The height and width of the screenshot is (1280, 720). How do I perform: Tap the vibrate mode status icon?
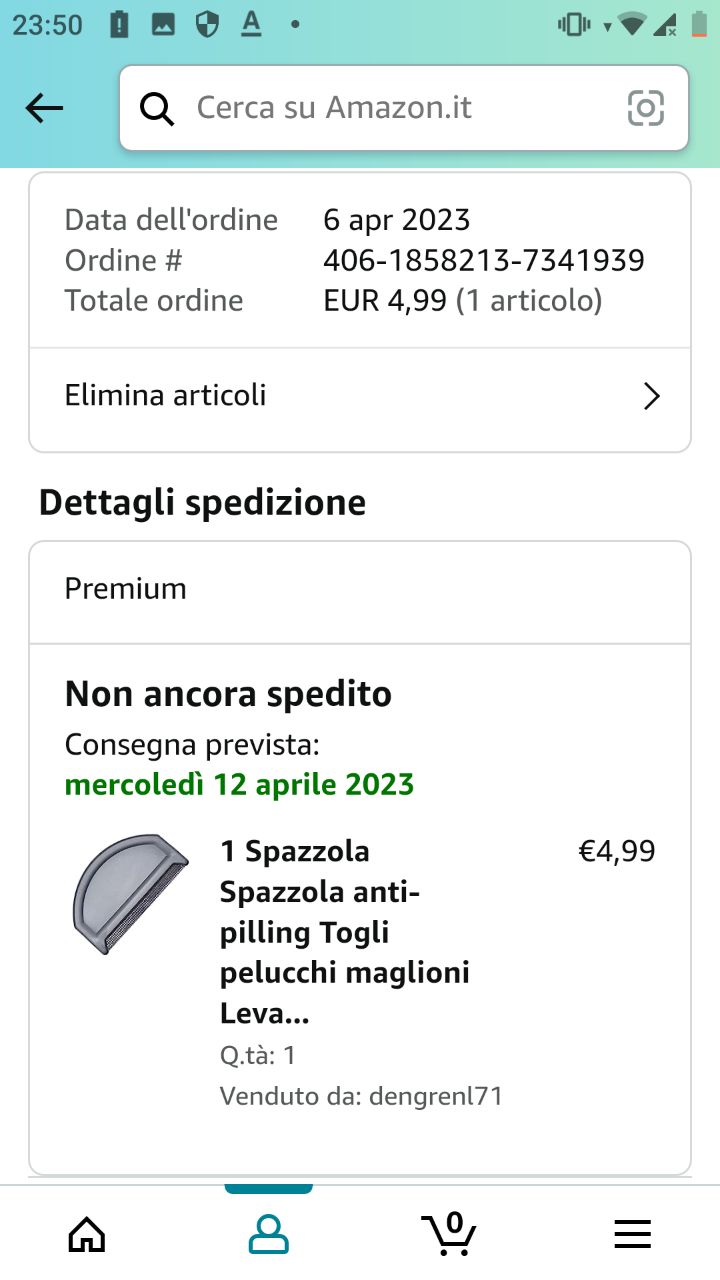(574, 25)
